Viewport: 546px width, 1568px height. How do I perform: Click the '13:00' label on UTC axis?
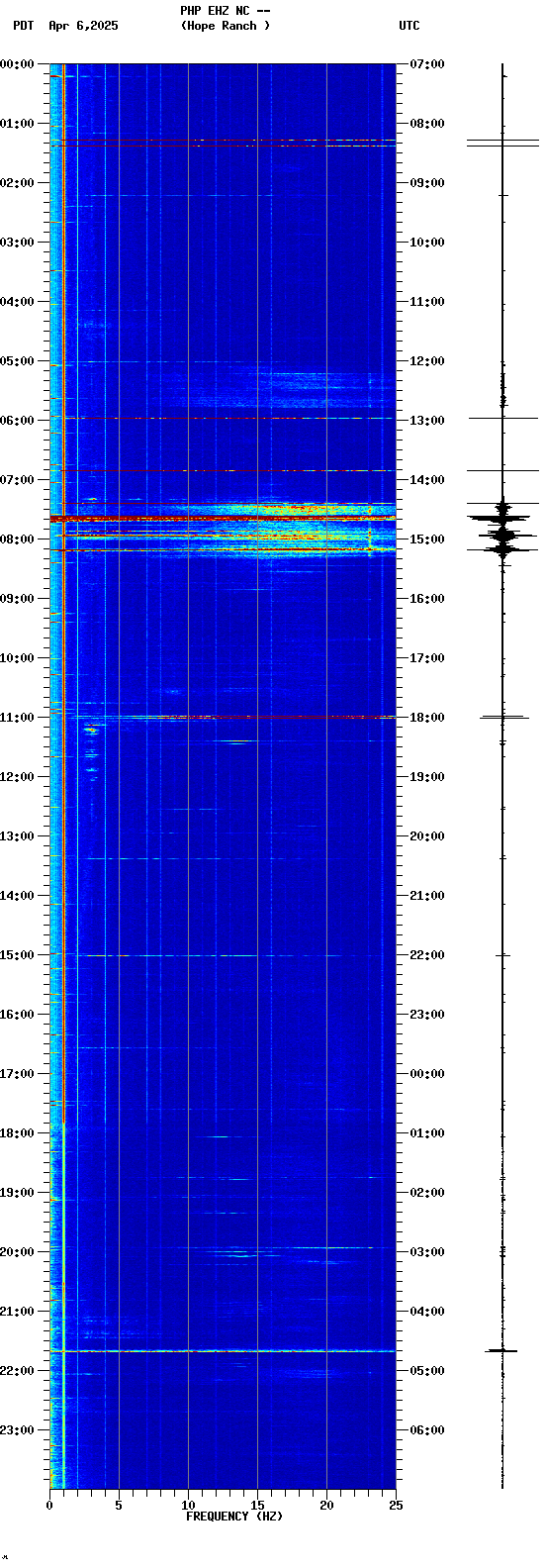coord(426,421)
